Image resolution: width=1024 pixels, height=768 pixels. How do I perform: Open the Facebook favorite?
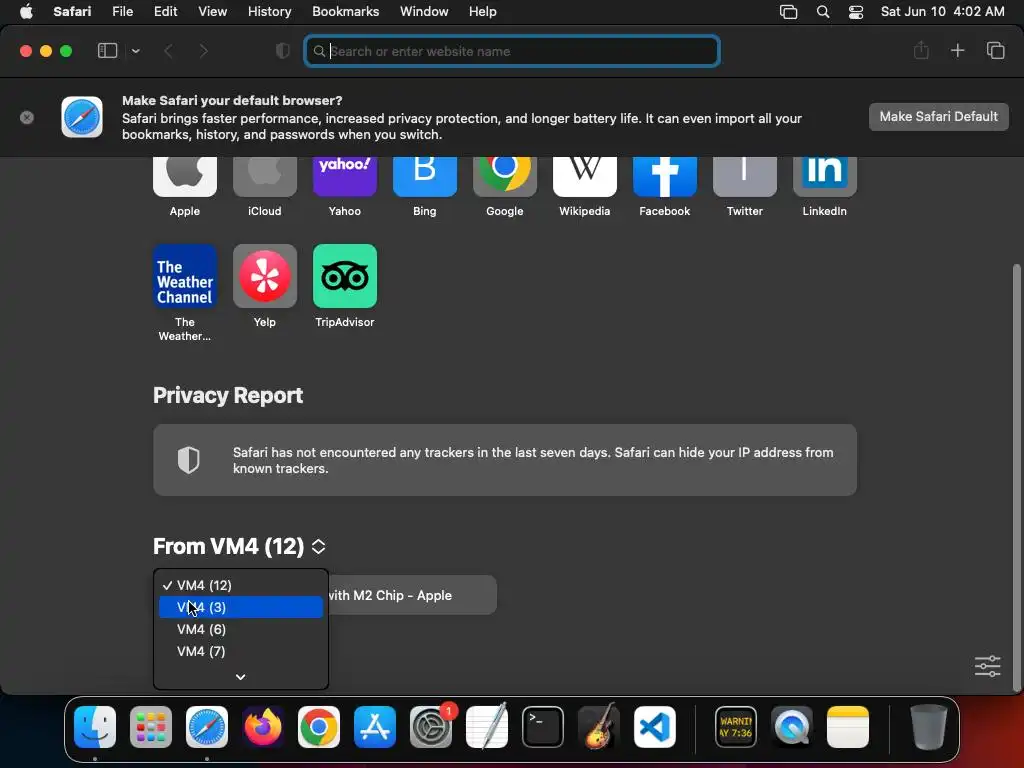pyautogui.click(x=665, y=186)
